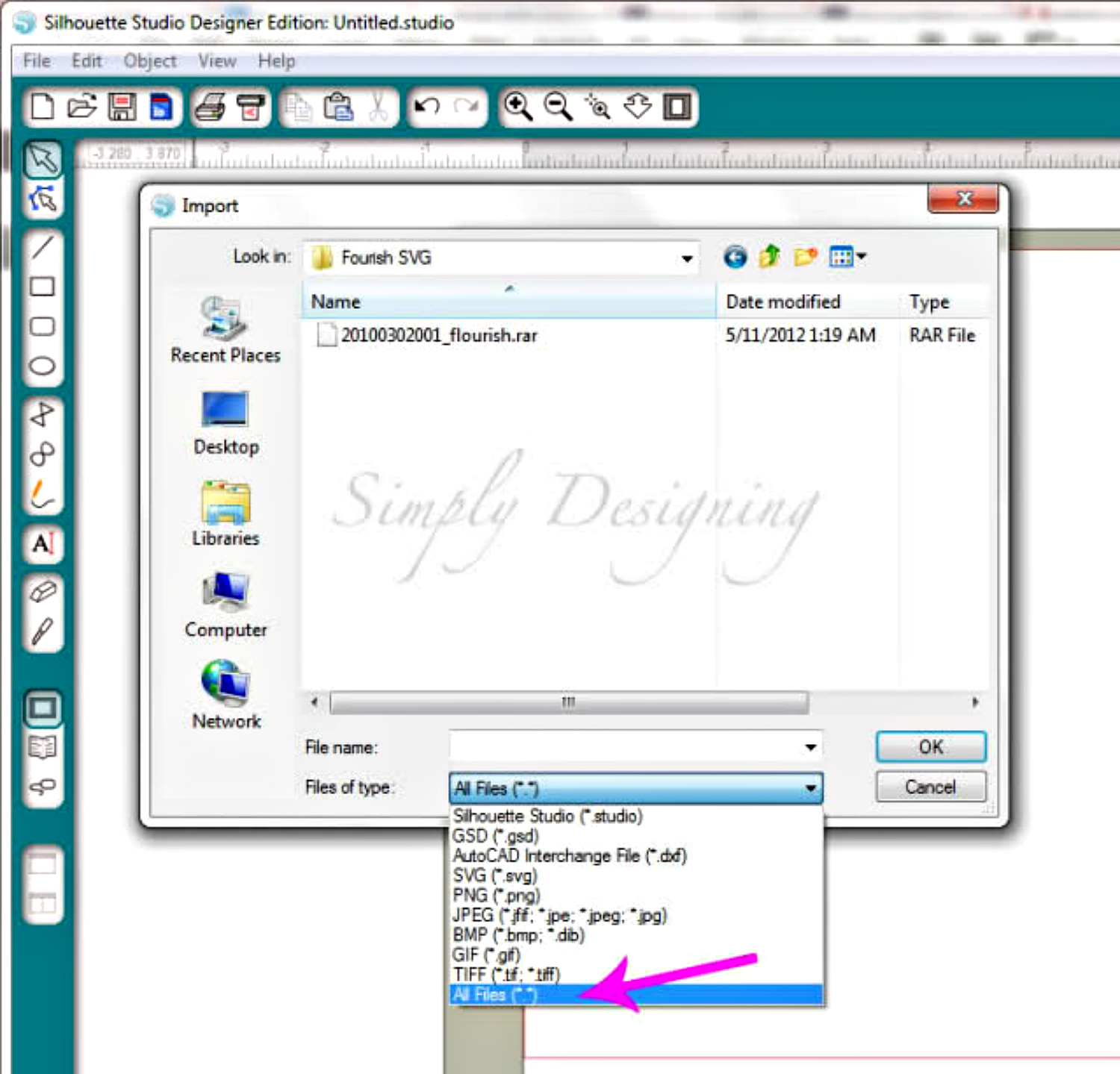
Task: Cancel the Import dialog
Action: tap(931, 787)
